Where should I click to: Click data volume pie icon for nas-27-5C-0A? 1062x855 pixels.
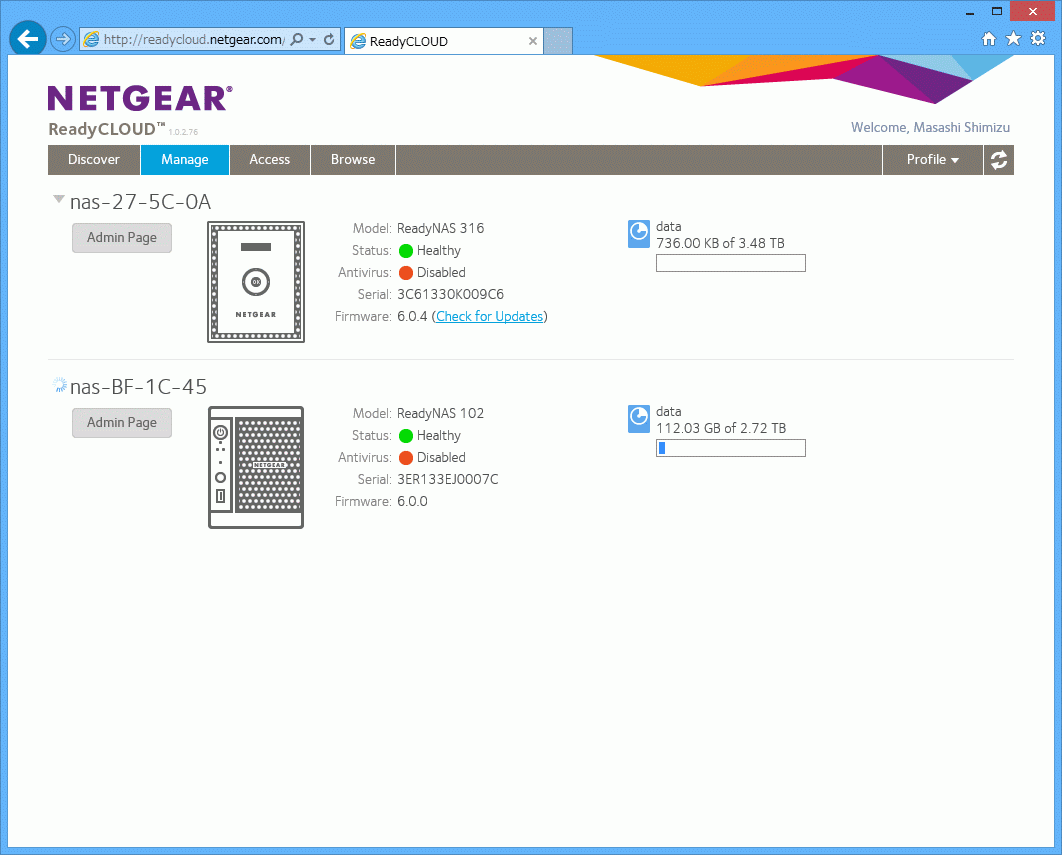(x=639, y=234)
